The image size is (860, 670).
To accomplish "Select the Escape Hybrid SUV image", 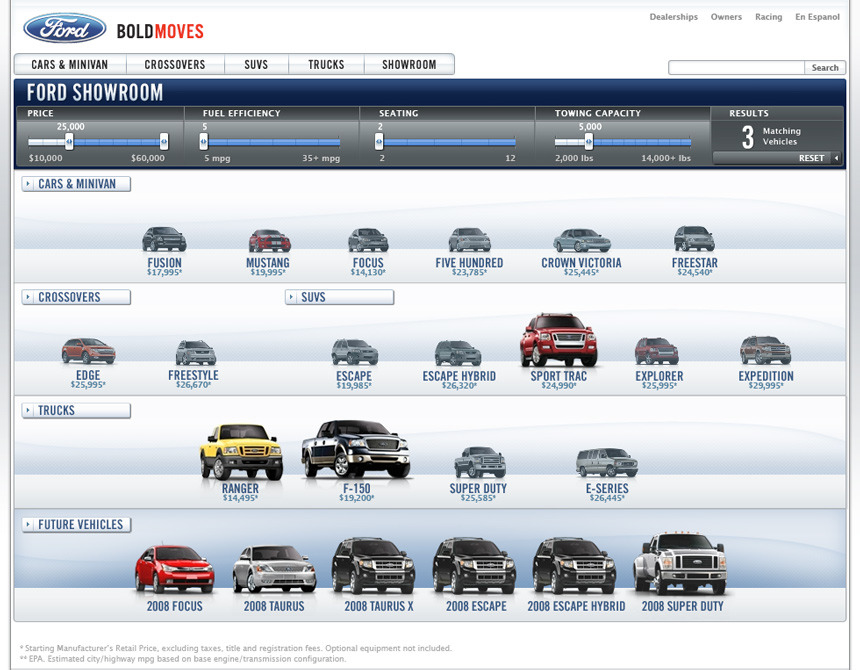I will point(458,353).
